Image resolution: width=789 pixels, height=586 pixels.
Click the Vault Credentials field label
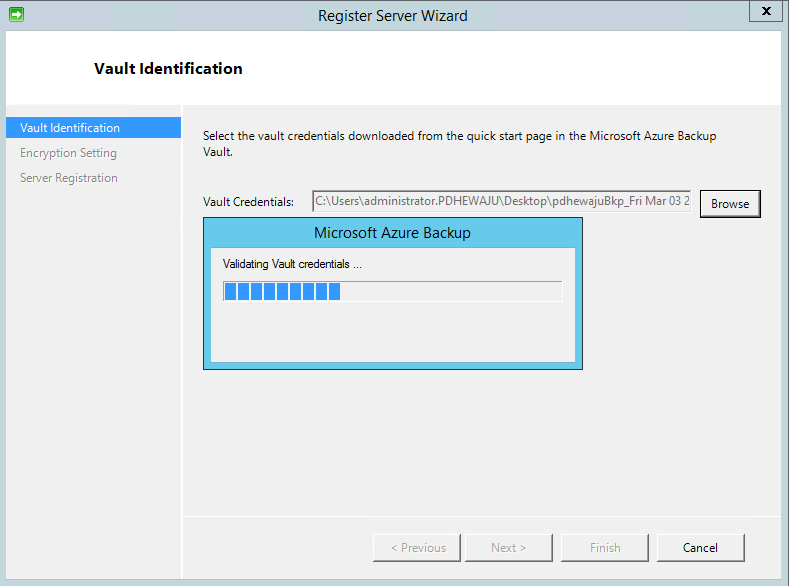pos(248,202)
